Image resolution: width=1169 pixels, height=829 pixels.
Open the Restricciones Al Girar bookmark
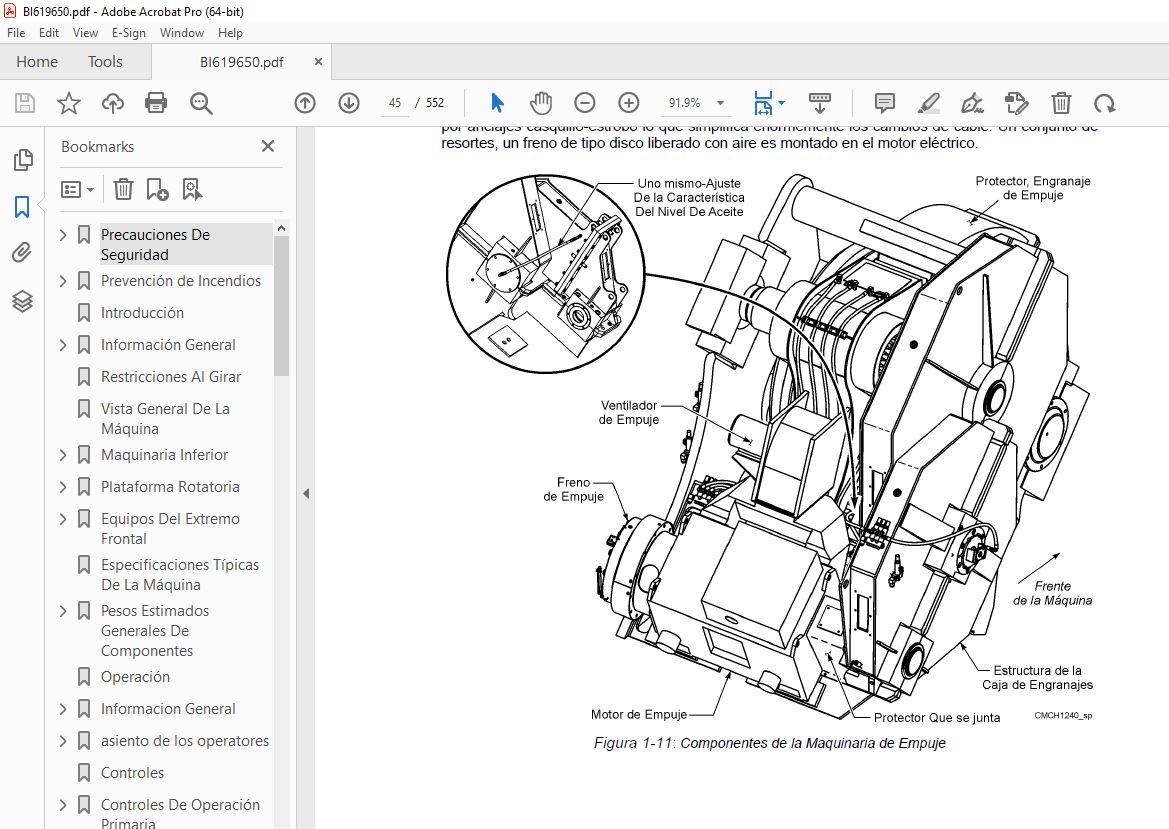click(x=171, y=376)
